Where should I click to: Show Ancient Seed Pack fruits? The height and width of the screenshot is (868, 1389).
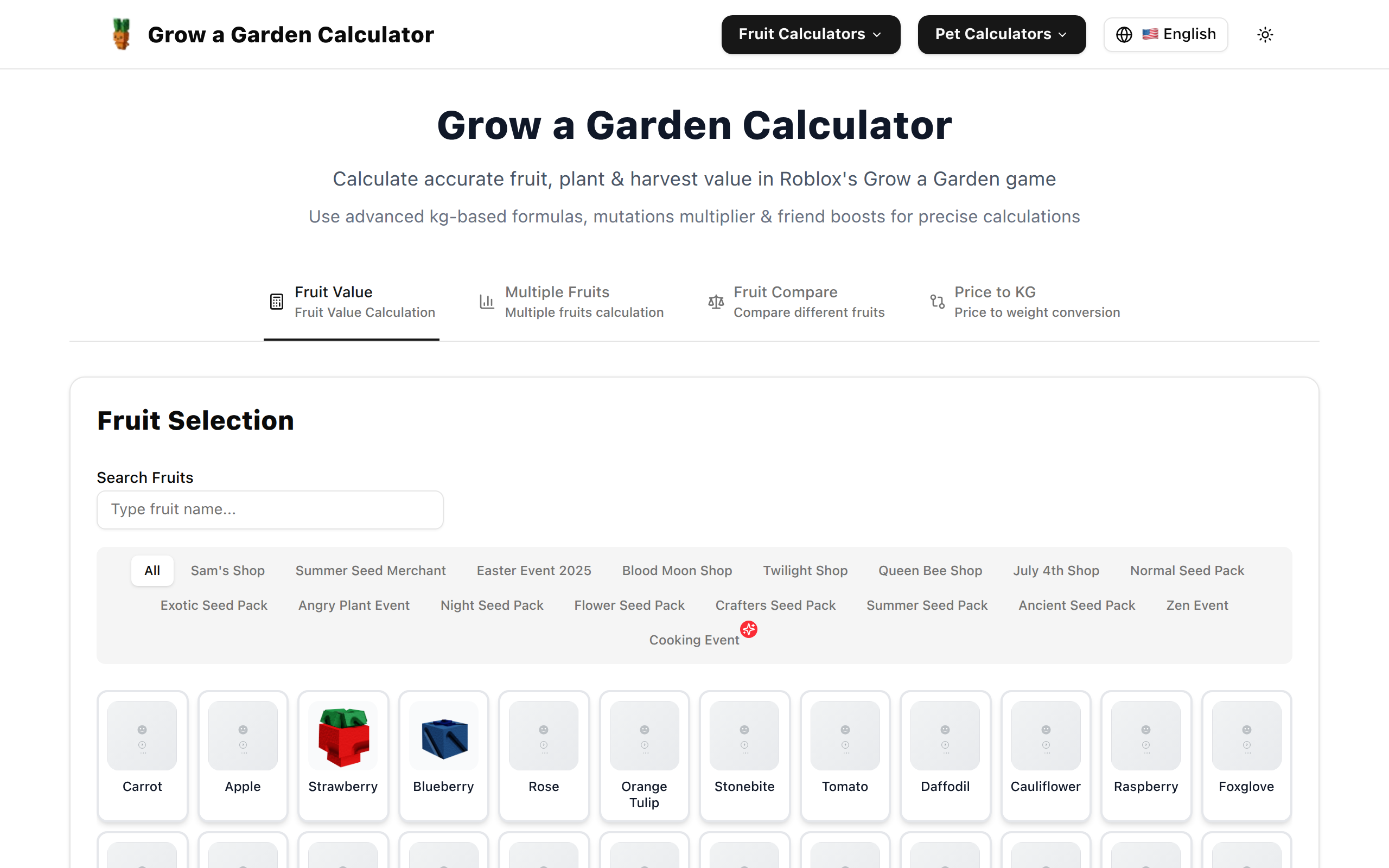tap(1076, 605)
